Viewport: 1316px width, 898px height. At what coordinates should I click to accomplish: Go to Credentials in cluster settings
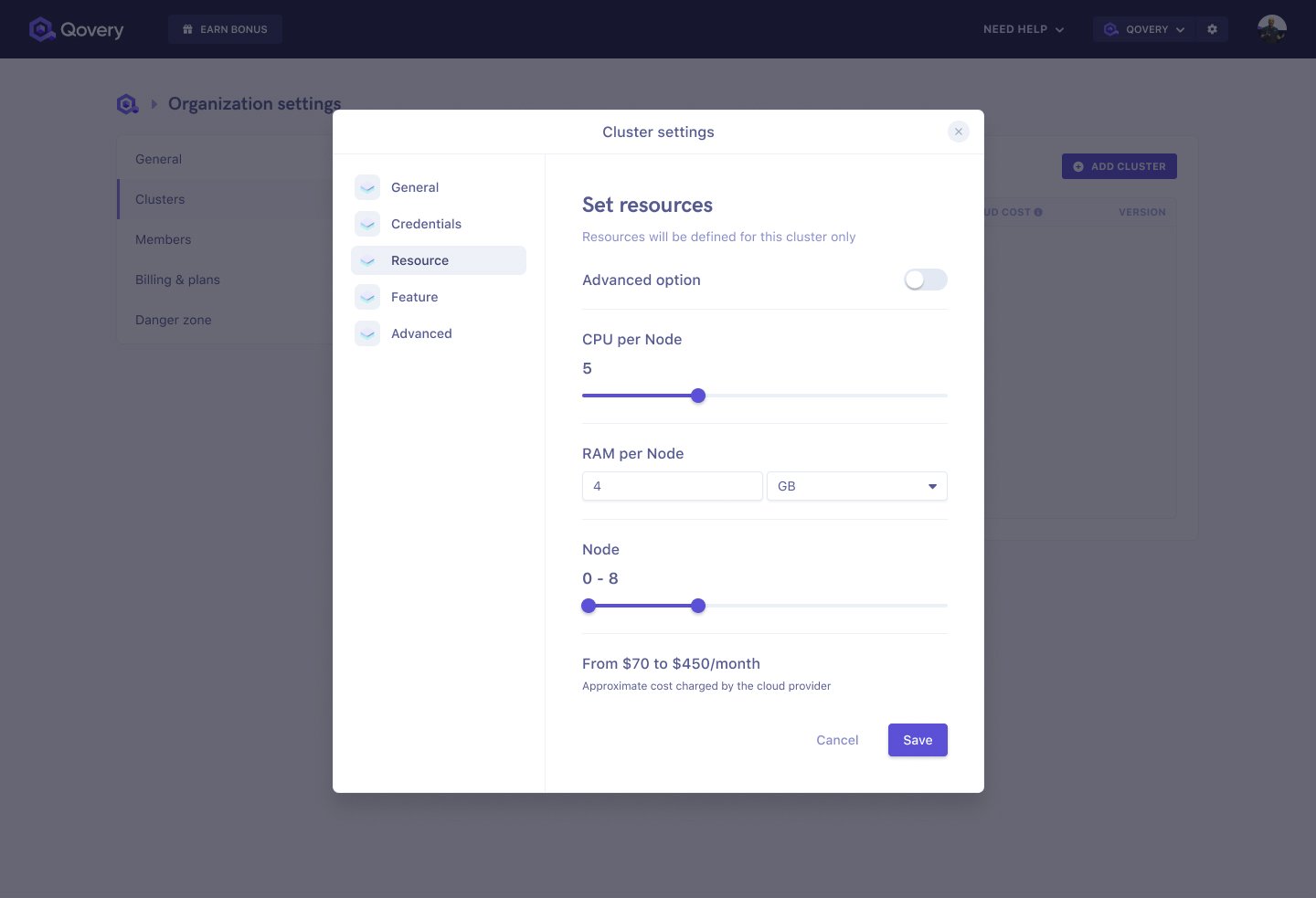[x=439, y=224]
